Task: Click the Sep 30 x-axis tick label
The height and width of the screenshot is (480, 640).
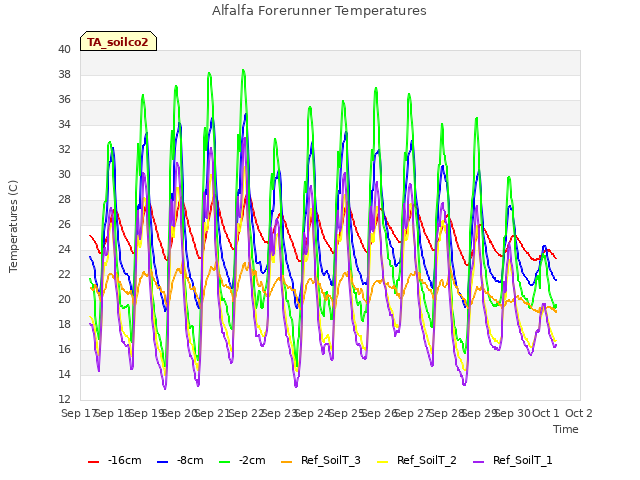Action: coord(513,413)
